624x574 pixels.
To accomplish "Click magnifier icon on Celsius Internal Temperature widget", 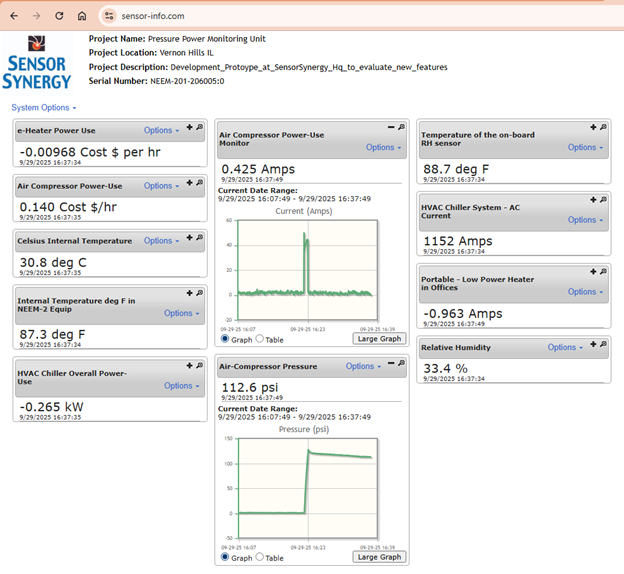I will [x=200, y=238].
